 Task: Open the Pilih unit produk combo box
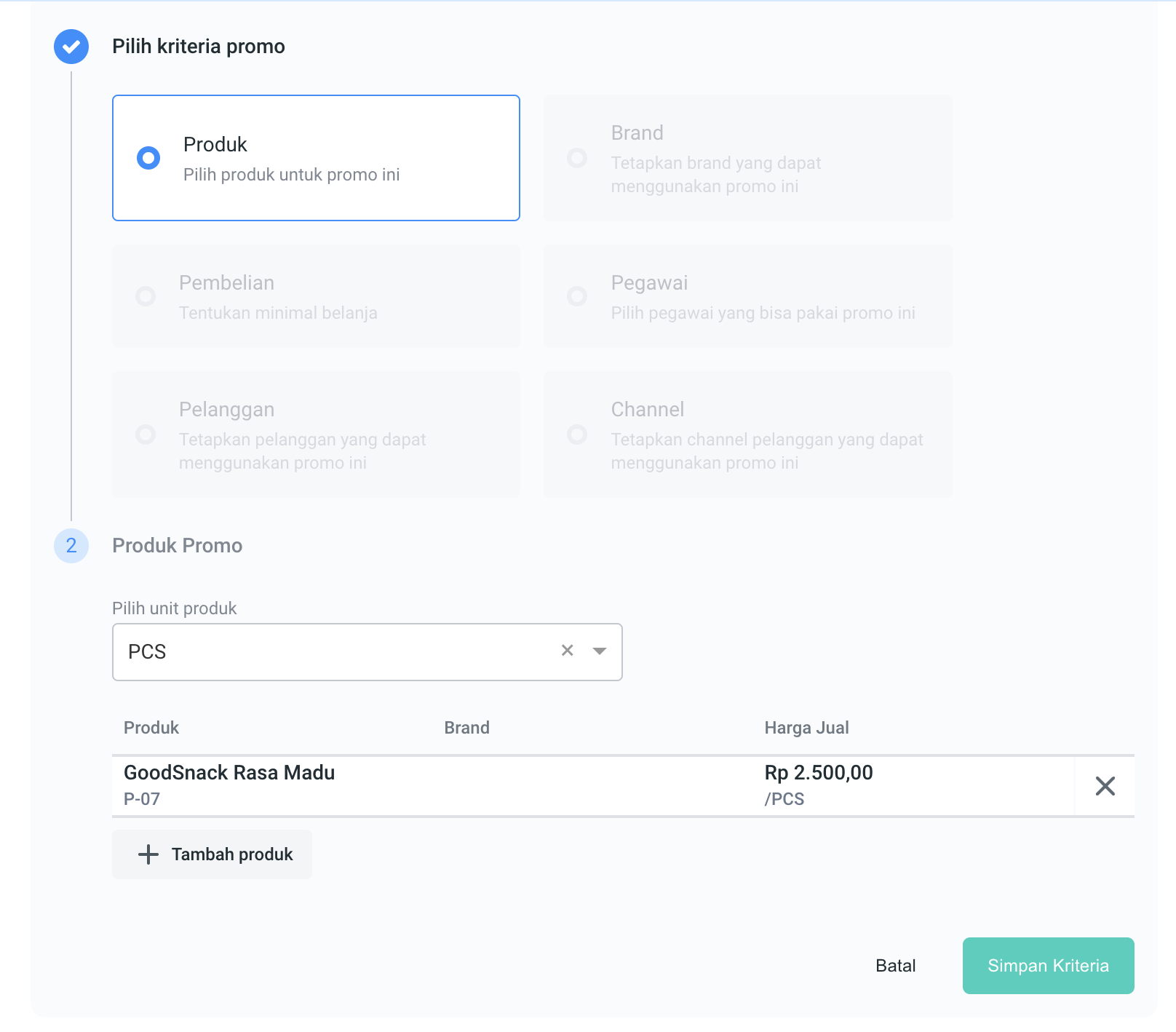click(x=335, y=652)
